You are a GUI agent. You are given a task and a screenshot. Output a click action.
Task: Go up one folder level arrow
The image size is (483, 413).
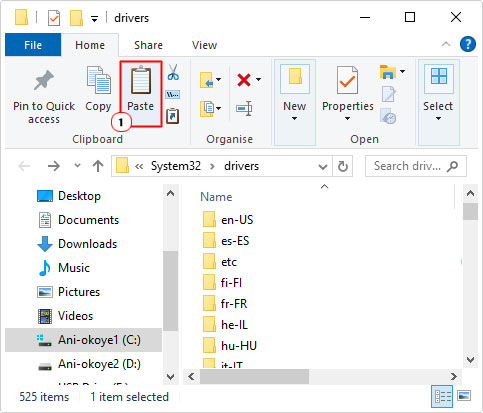pyautogui.click(x=98, y=166)
